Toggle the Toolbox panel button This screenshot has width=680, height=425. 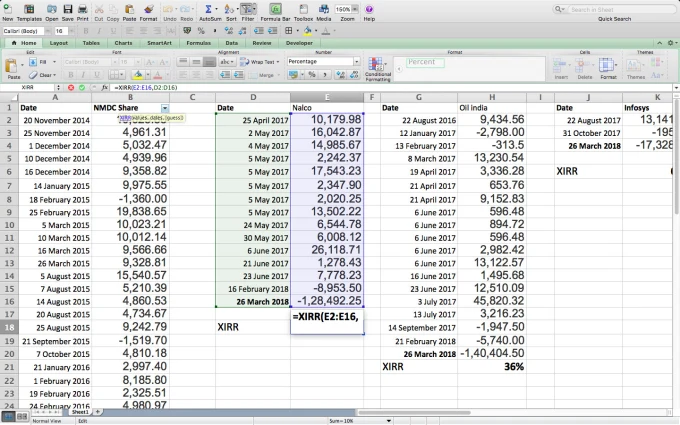click(304, 10)
